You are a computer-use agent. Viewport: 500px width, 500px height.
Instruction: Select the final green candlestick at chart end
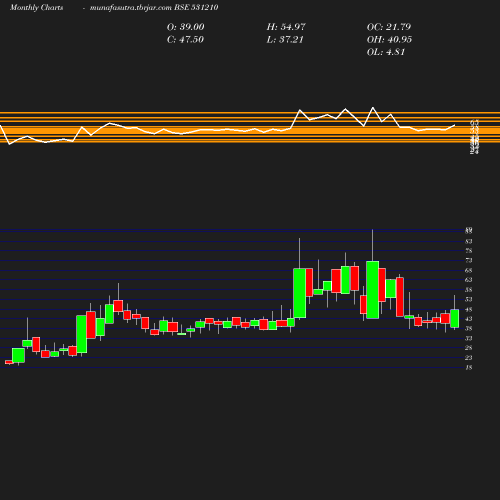tap(454, 318)
